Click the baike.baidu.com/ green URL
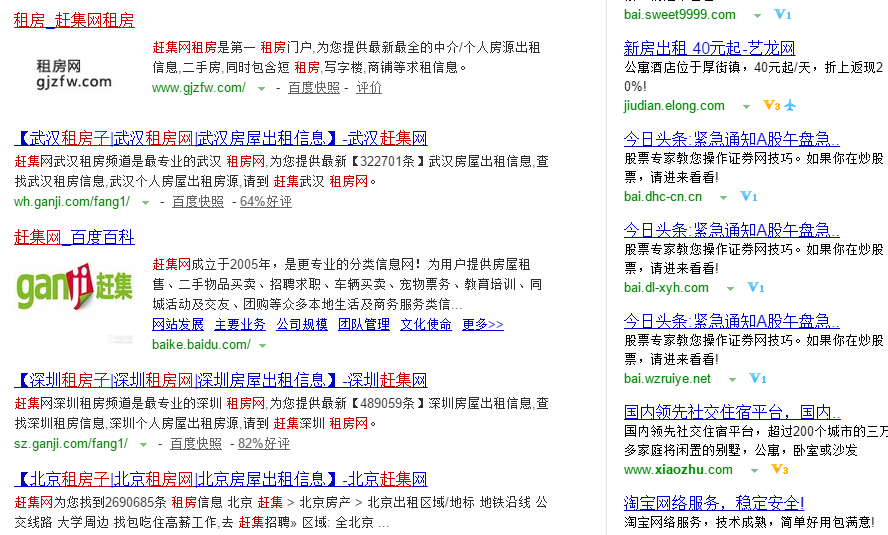The height and width of the screenshot is (535, 888). point(201,344)
